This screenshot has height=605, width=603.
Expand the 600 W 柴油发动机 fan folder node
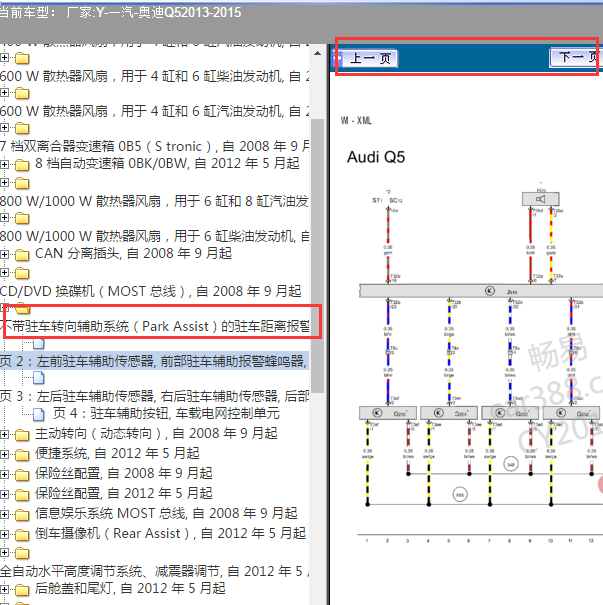[4, 57]
